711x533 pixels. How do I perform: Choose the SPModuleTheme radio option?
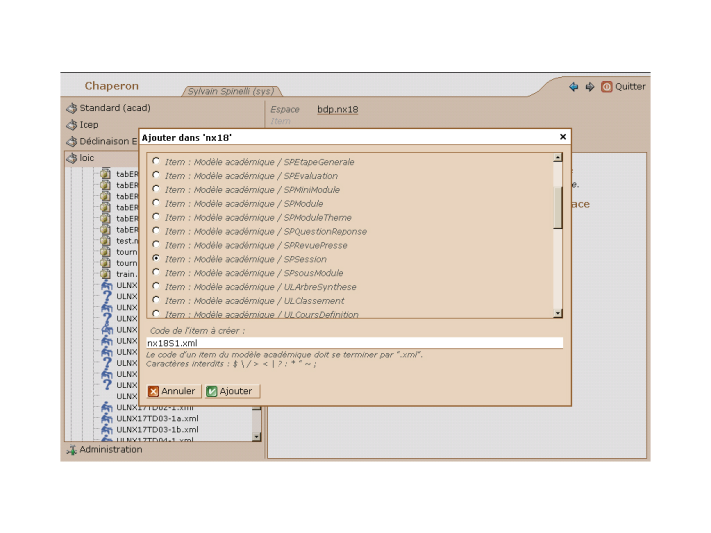point(156,216)
